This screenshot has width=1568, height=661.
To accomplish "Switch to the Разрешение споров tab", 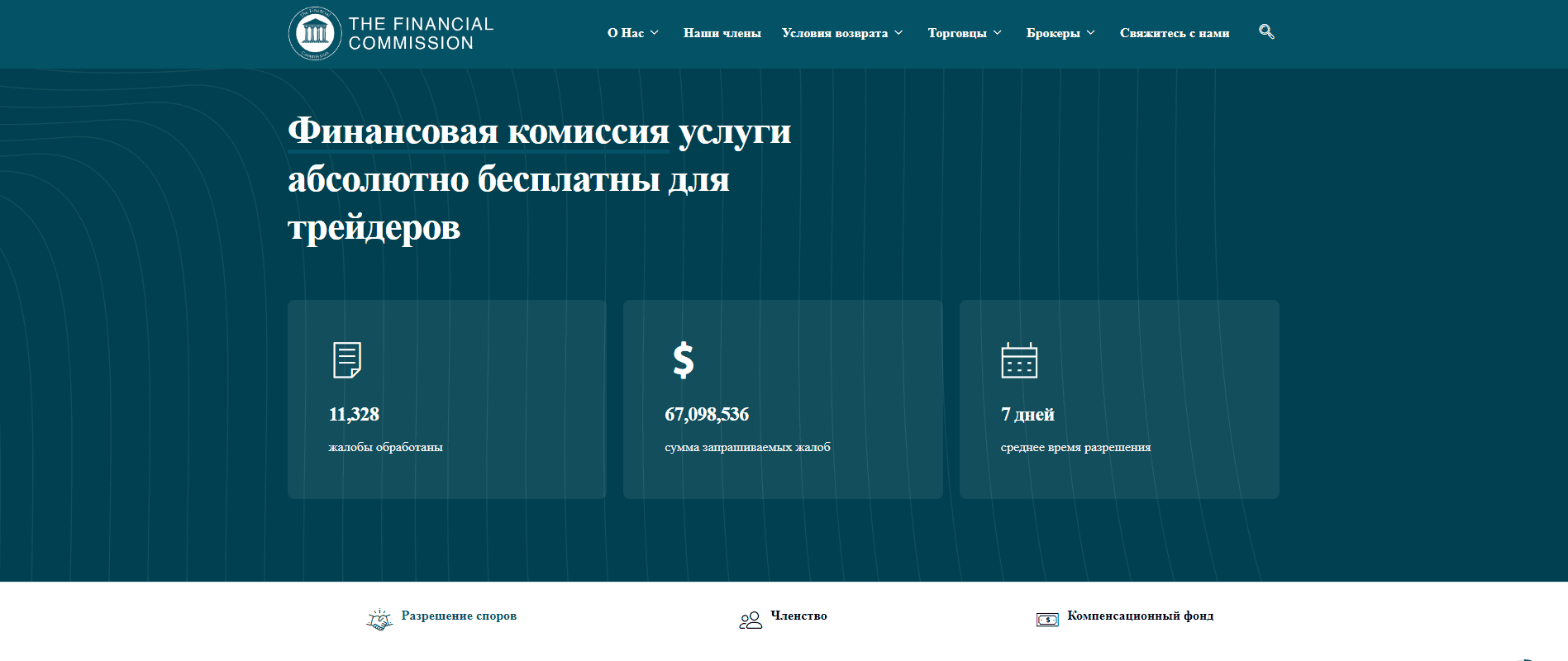I will 459,616.
